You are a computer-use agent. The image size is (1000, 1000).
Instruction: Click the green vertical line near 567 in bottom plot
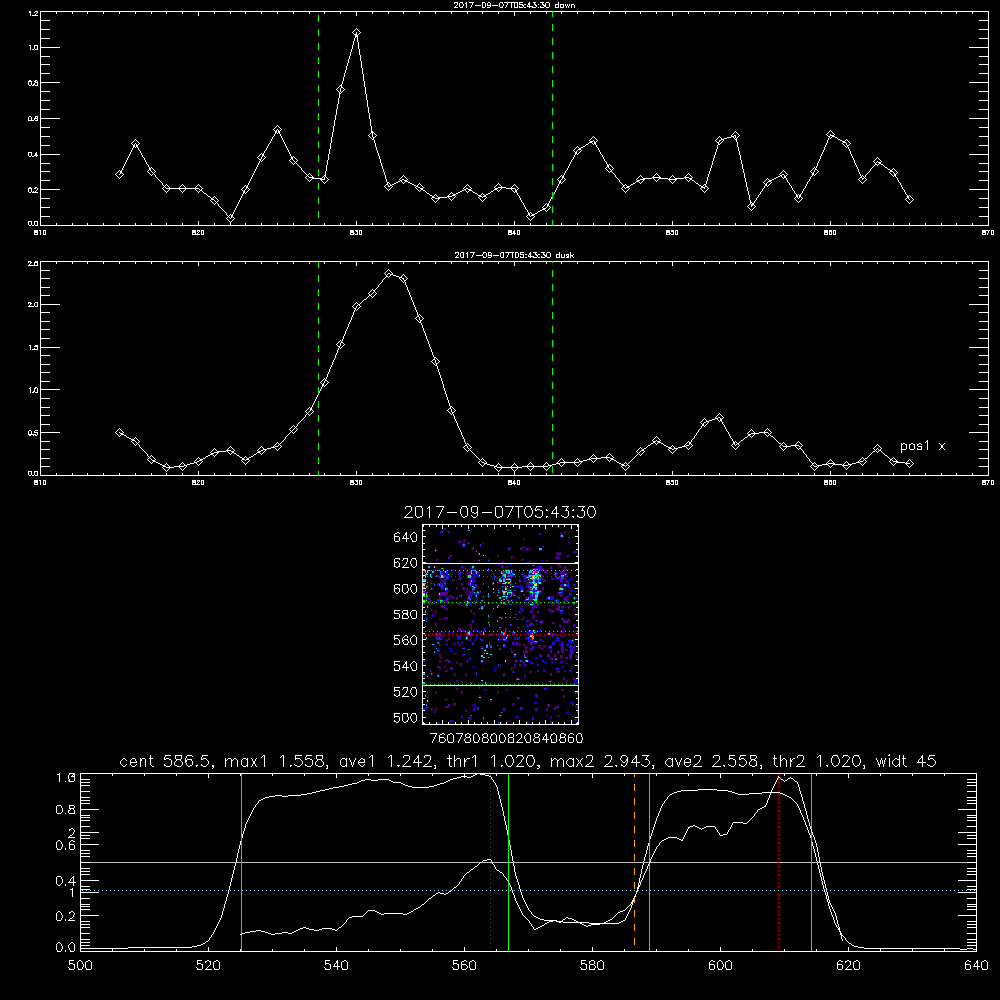point(508,861)
